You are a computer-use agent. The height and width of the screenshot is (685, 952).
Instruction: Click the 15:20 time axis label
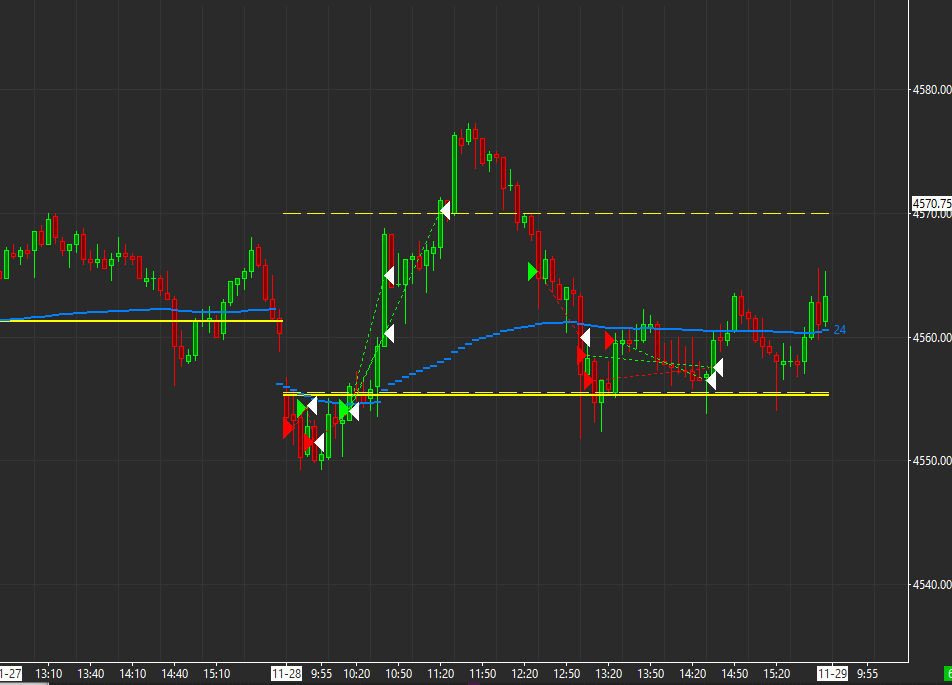coord(777,673)
